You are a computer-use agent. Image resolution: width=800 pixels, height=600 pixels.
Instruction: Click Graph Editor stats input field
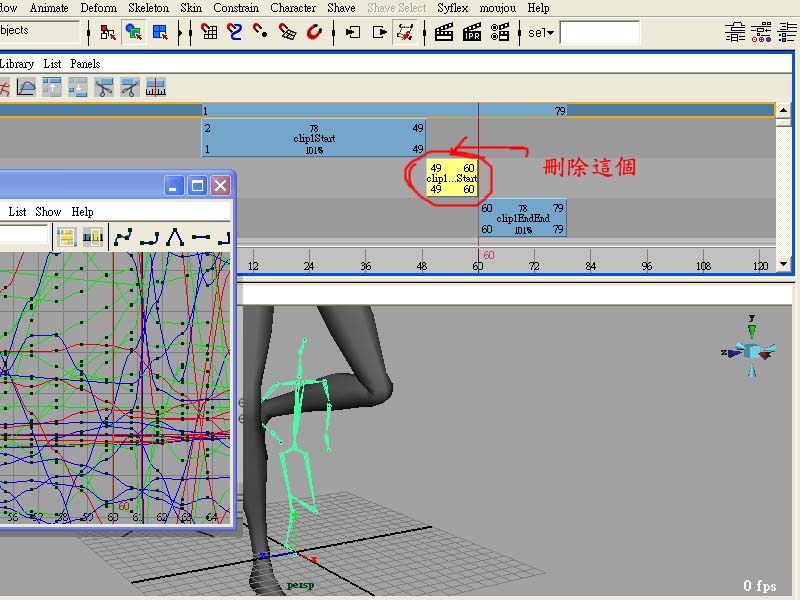23,236
